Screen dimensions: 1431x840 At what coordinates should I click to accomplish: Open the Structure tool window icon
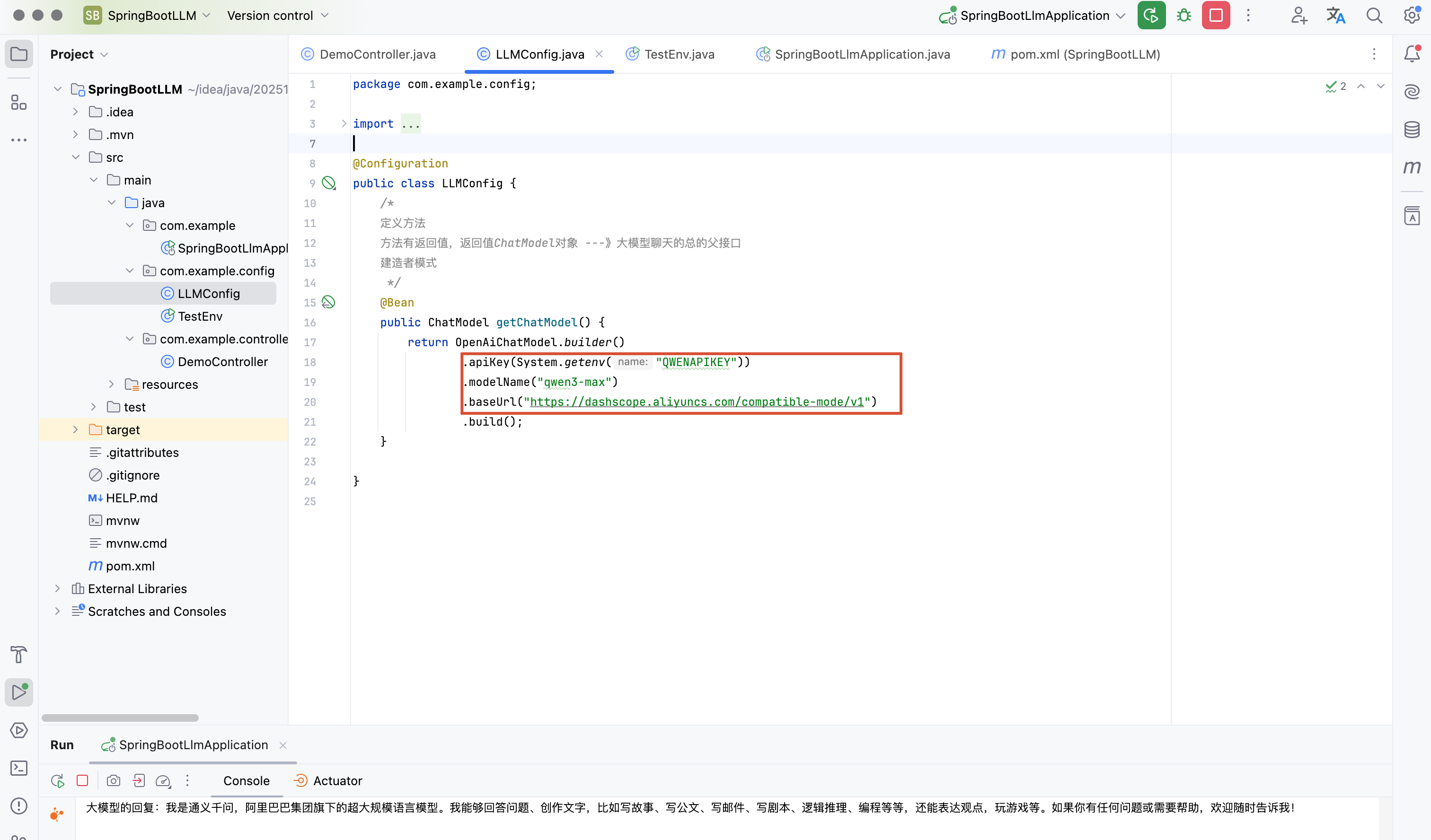point(19,103)
